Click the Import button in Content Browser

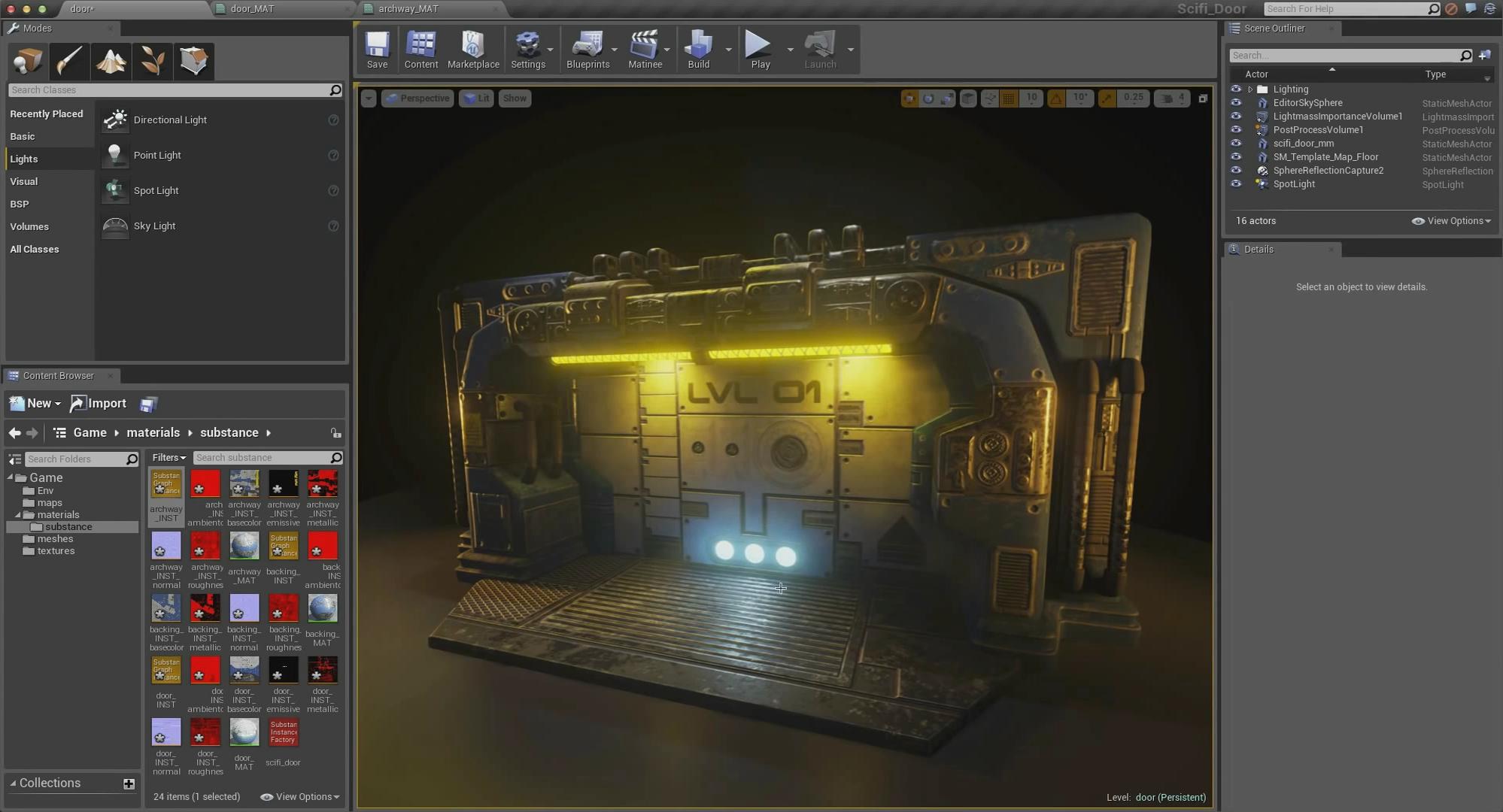[x=99, y=404]
